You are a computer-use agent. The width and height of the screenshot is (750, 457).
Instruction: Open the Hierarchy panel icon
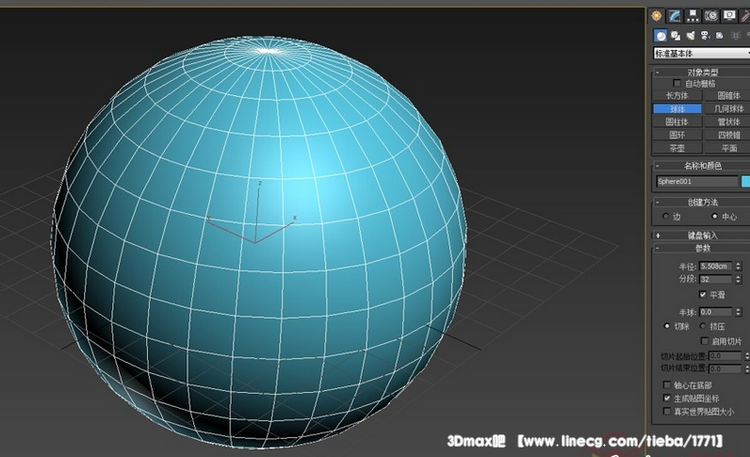694,15
